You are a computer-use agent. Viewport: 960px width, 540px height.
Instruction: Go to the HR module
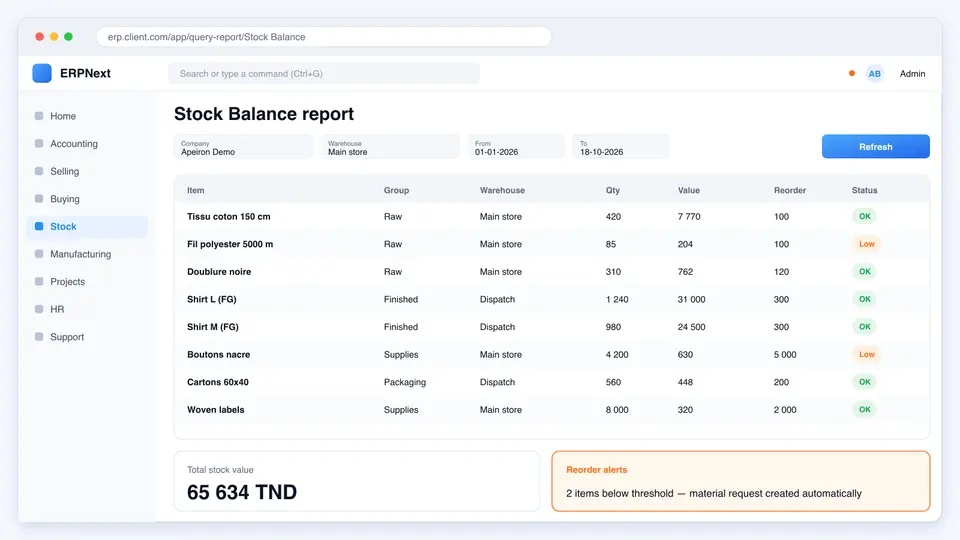coord(57,309)
